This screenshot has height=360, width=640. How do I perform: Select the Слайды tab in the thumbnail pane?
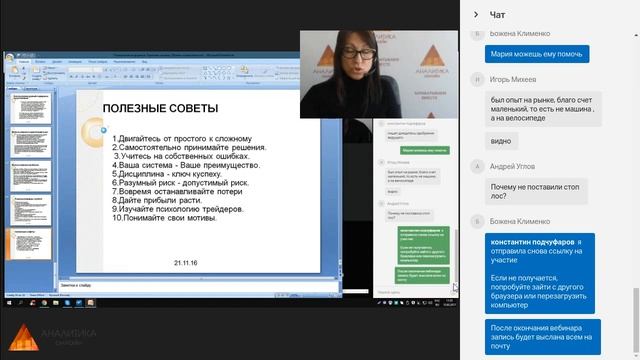coord(13,89)
